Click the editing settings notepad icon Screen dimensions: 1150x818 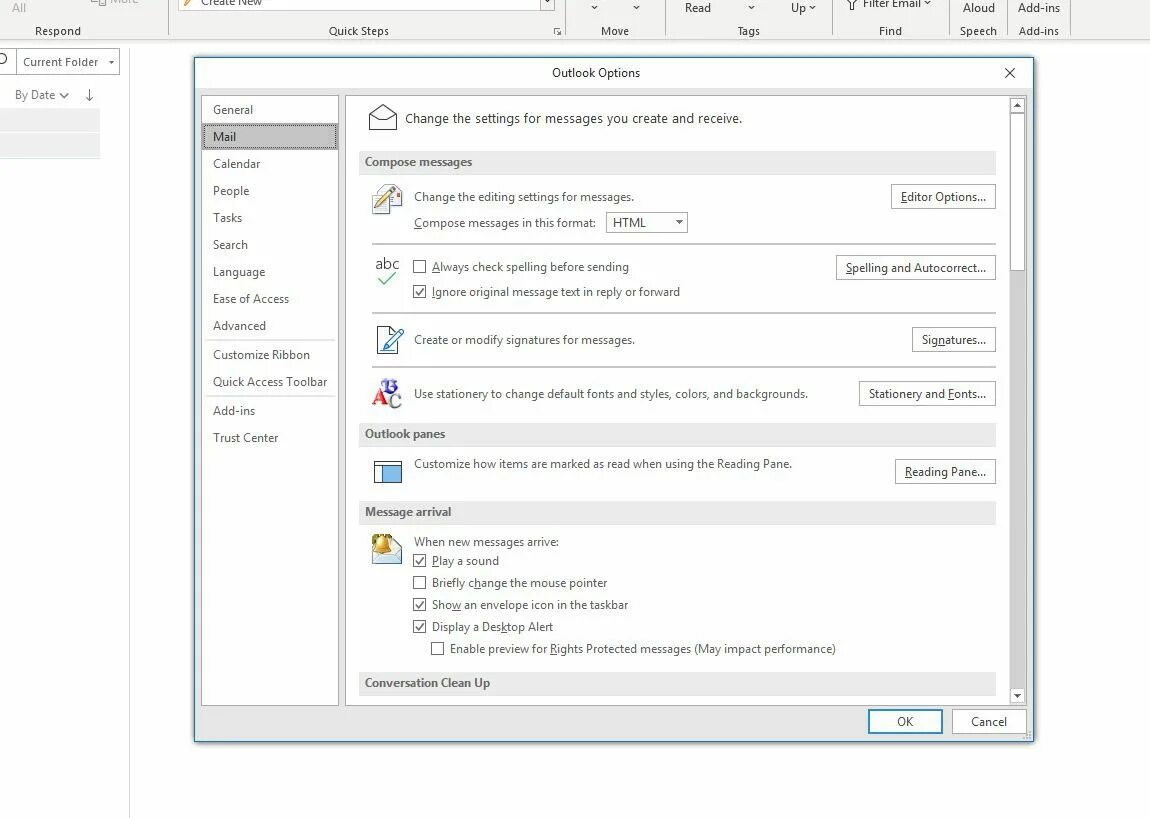tap(387, 199)
